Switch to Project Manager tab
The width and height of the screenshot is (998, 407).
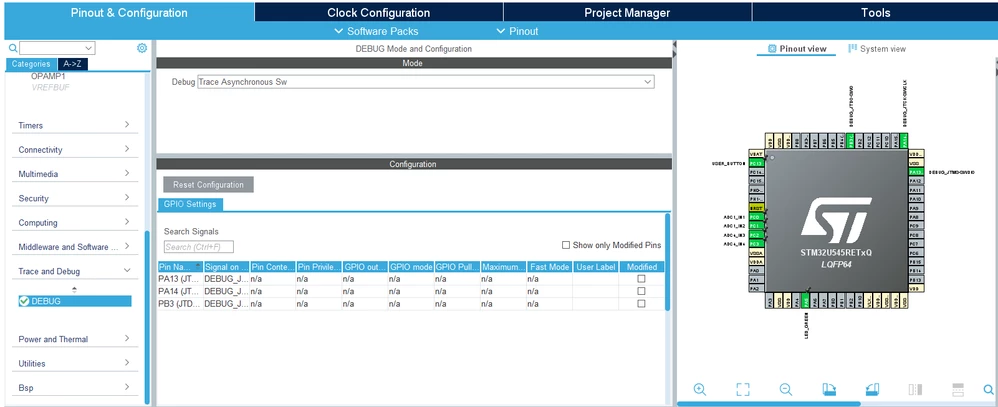[627, 12]
